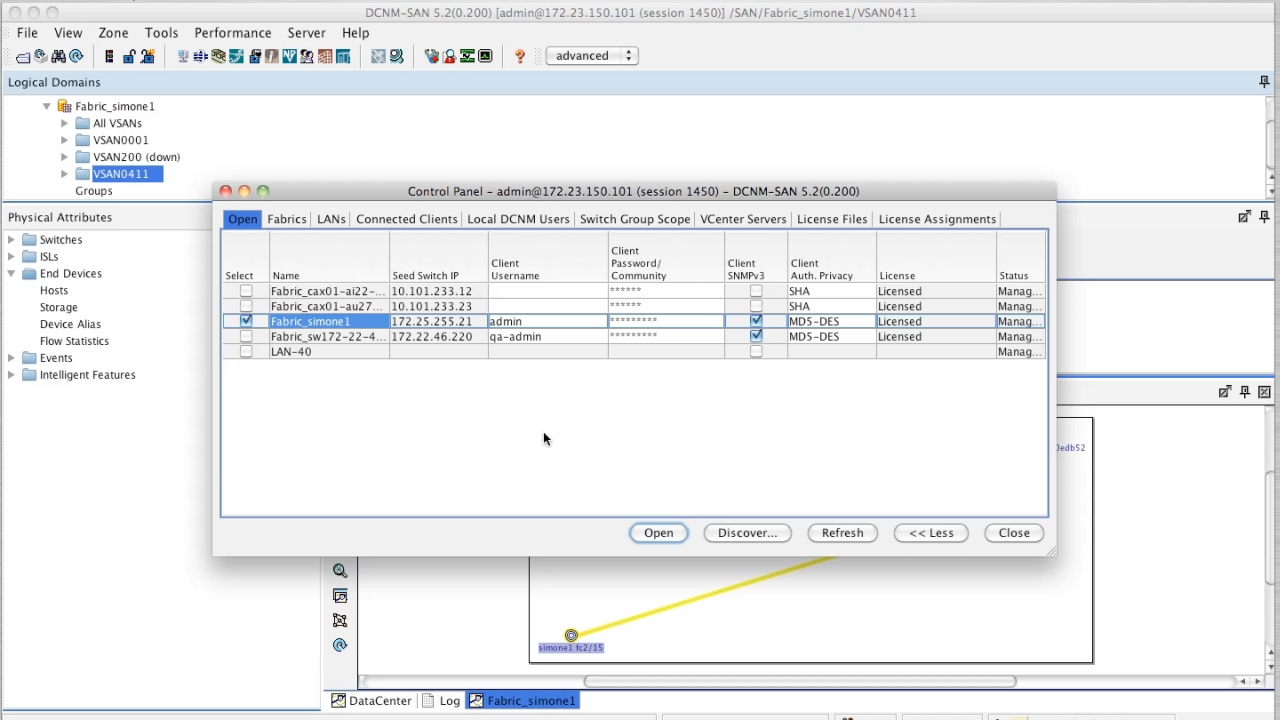Viewport: 1280px width, 720px height.
Task: Switch to the DataCenter tab at bottom
Action: click(371, 701)
